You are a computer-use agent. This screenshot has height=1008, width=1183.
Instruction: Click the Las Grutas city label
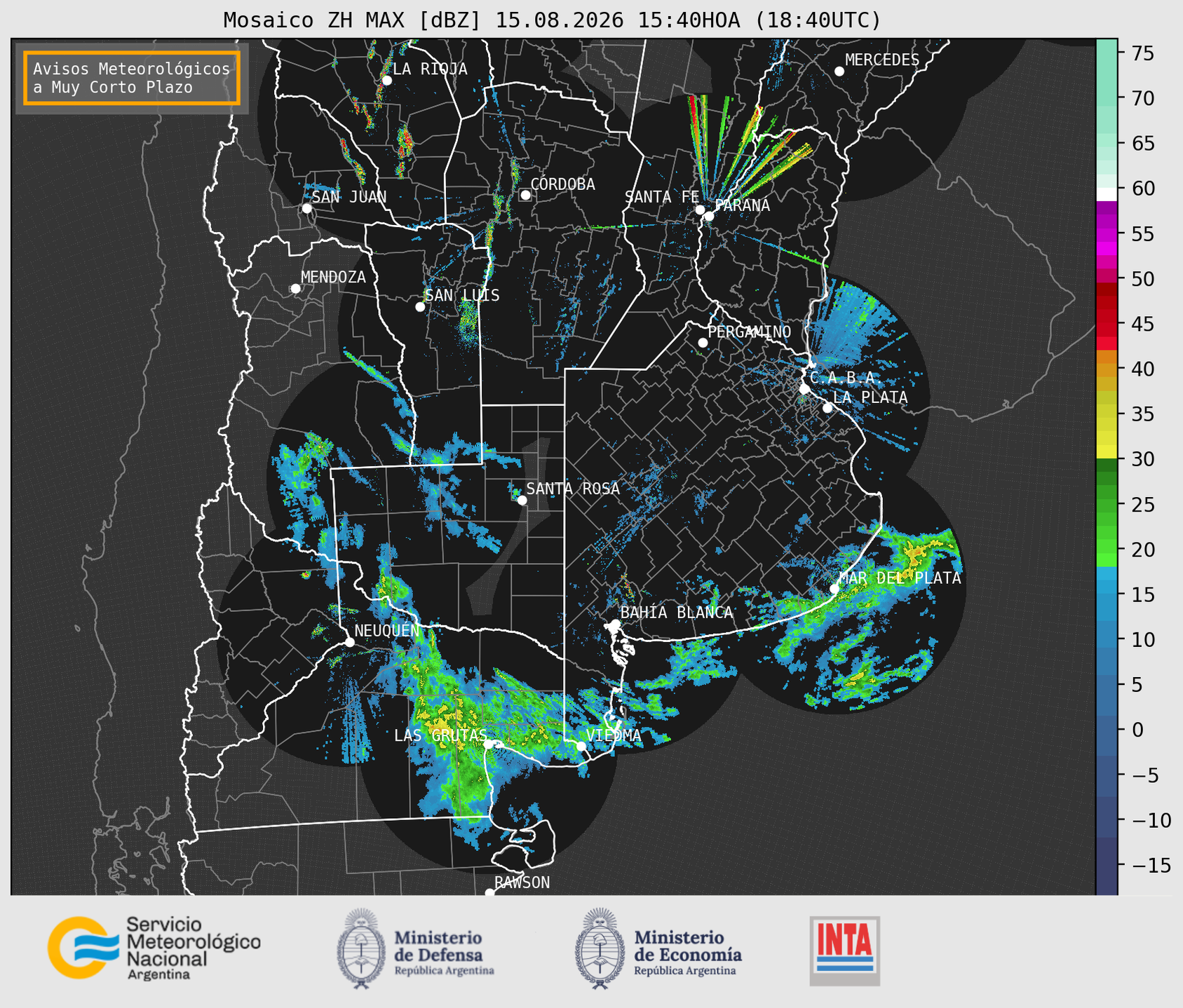[440, 735]
